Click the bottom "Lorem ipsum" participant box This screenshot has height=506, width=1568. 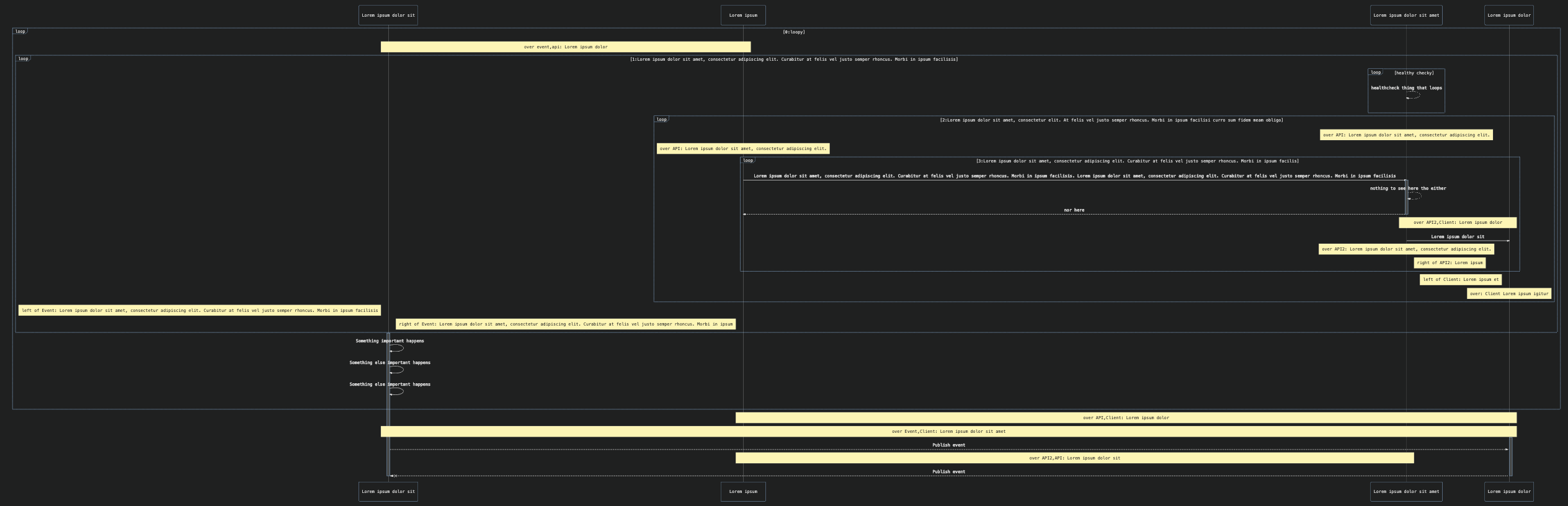742,492
